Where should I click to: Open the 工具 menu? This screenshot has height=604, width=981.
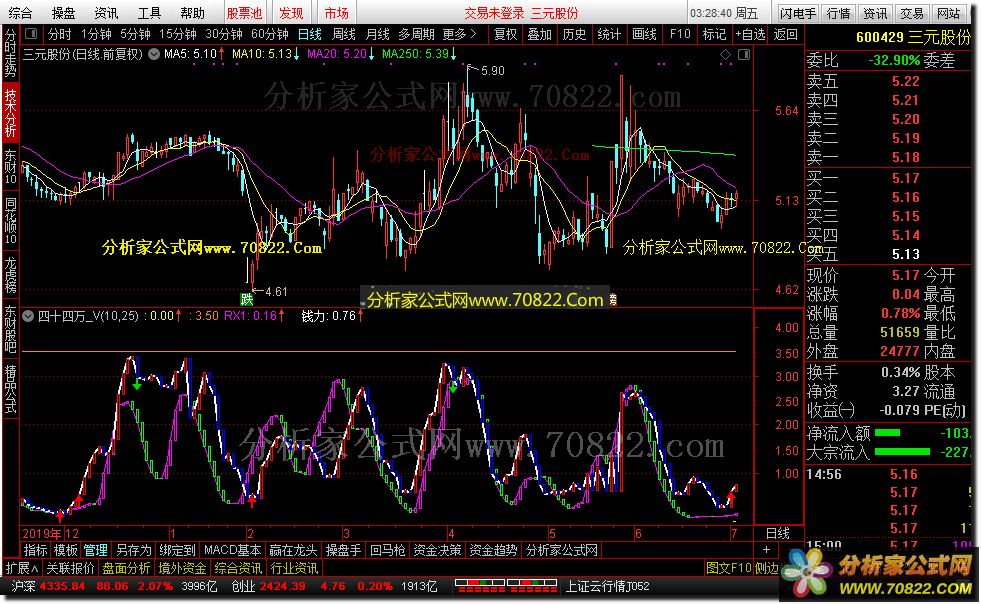(150, 13)
